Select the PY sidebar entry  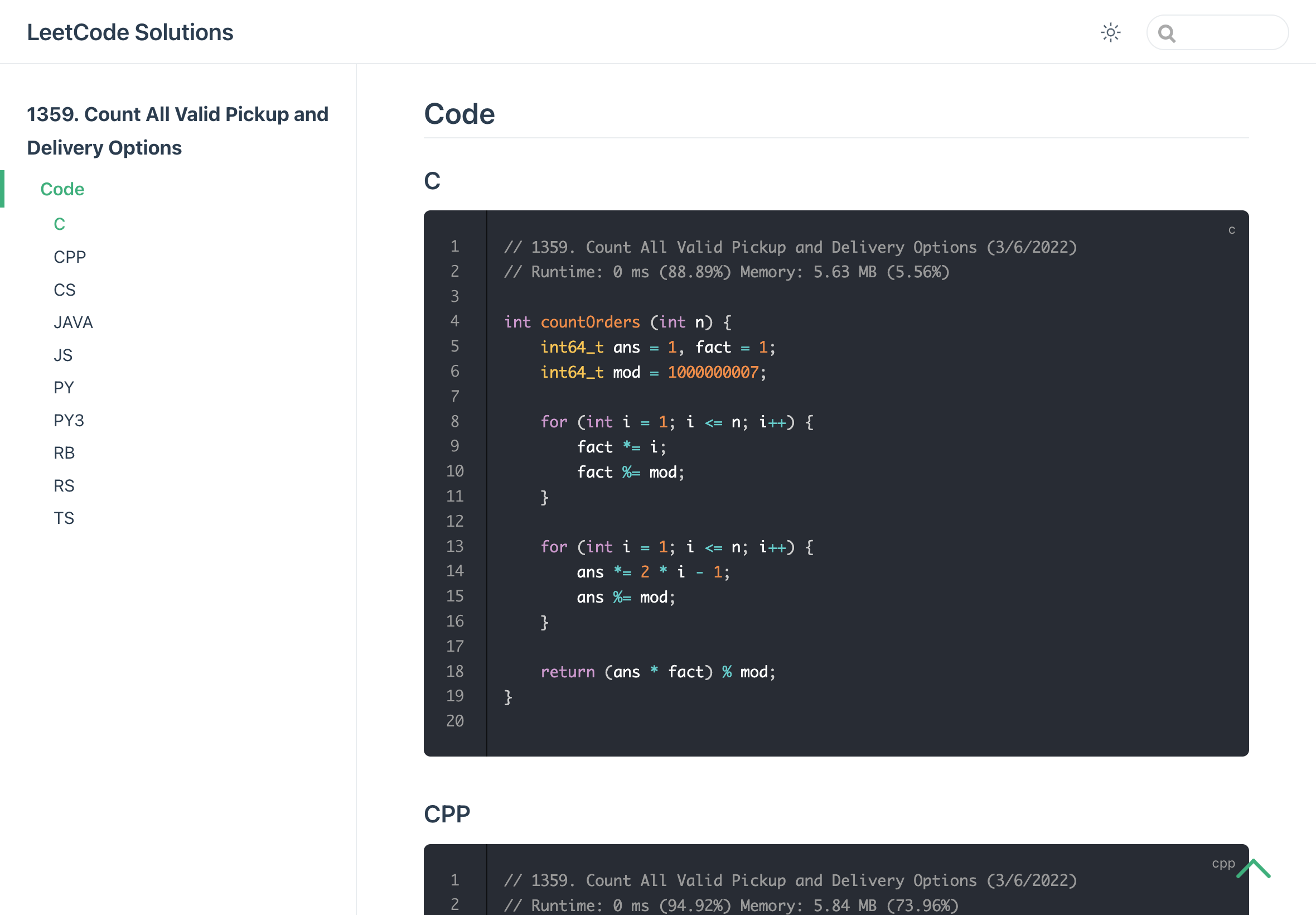pos(64,388)
